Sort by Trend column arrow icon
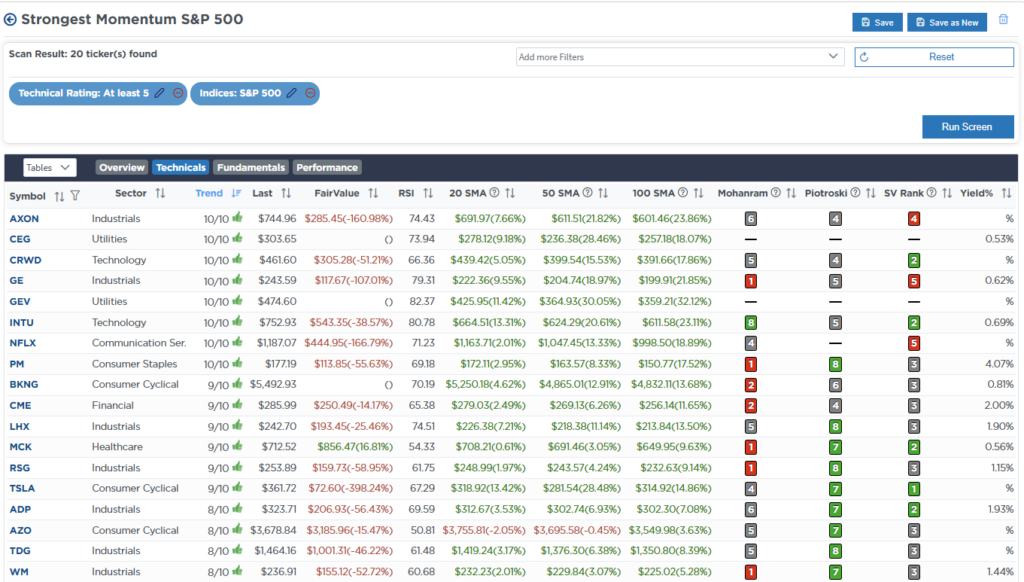The width and height of the screenshot is (1024, 582). click(x=236, y=193)
